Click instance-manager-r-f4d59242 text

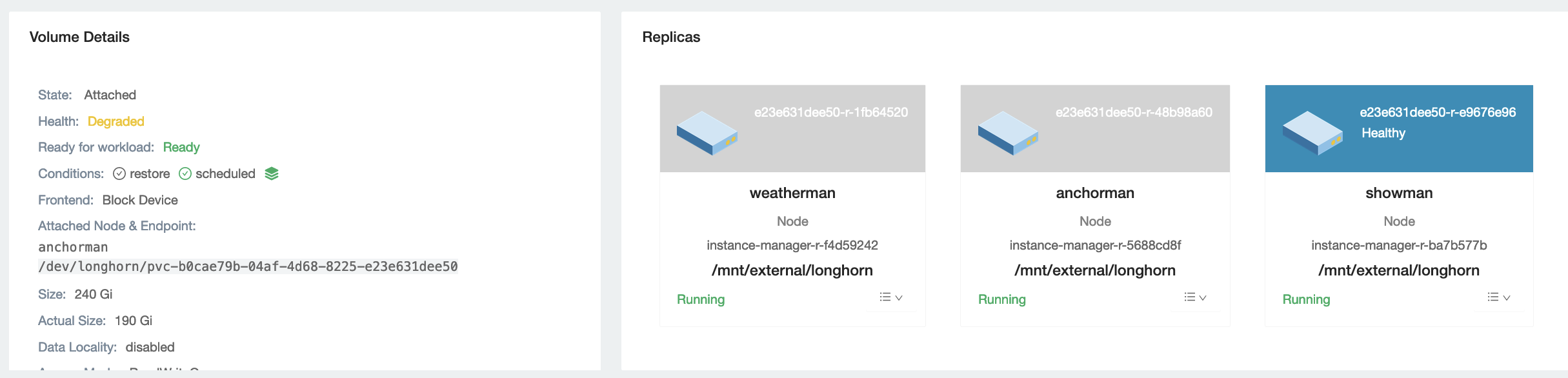pos(792,245)
